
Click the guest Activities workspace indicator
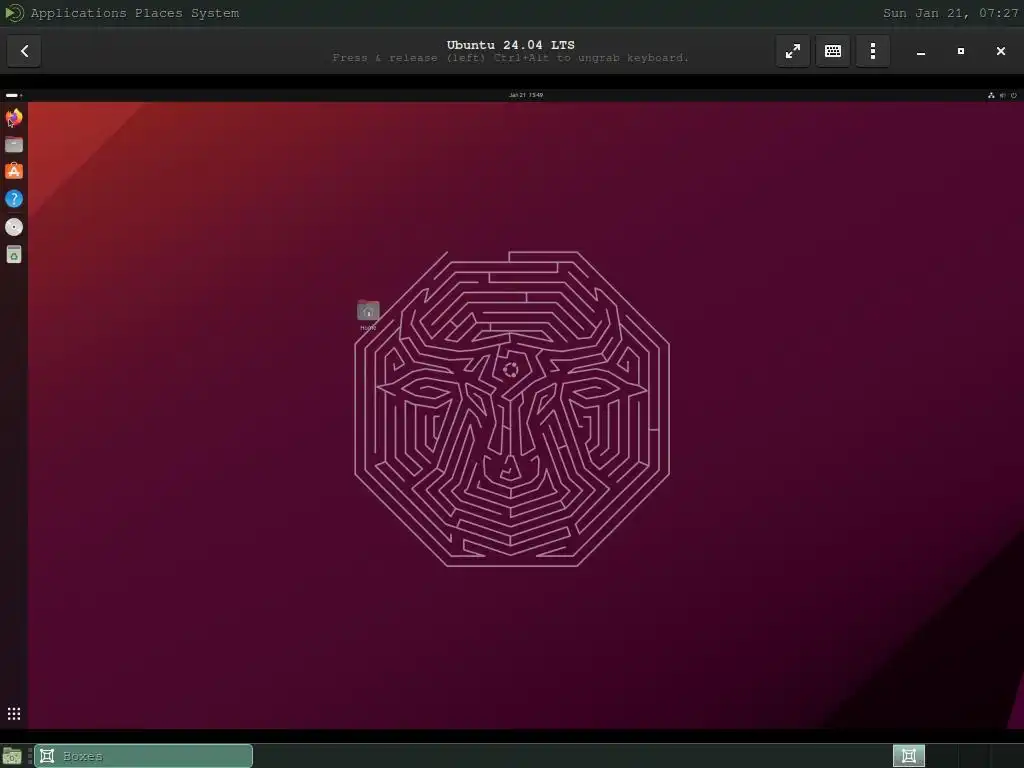click(14, 95)
